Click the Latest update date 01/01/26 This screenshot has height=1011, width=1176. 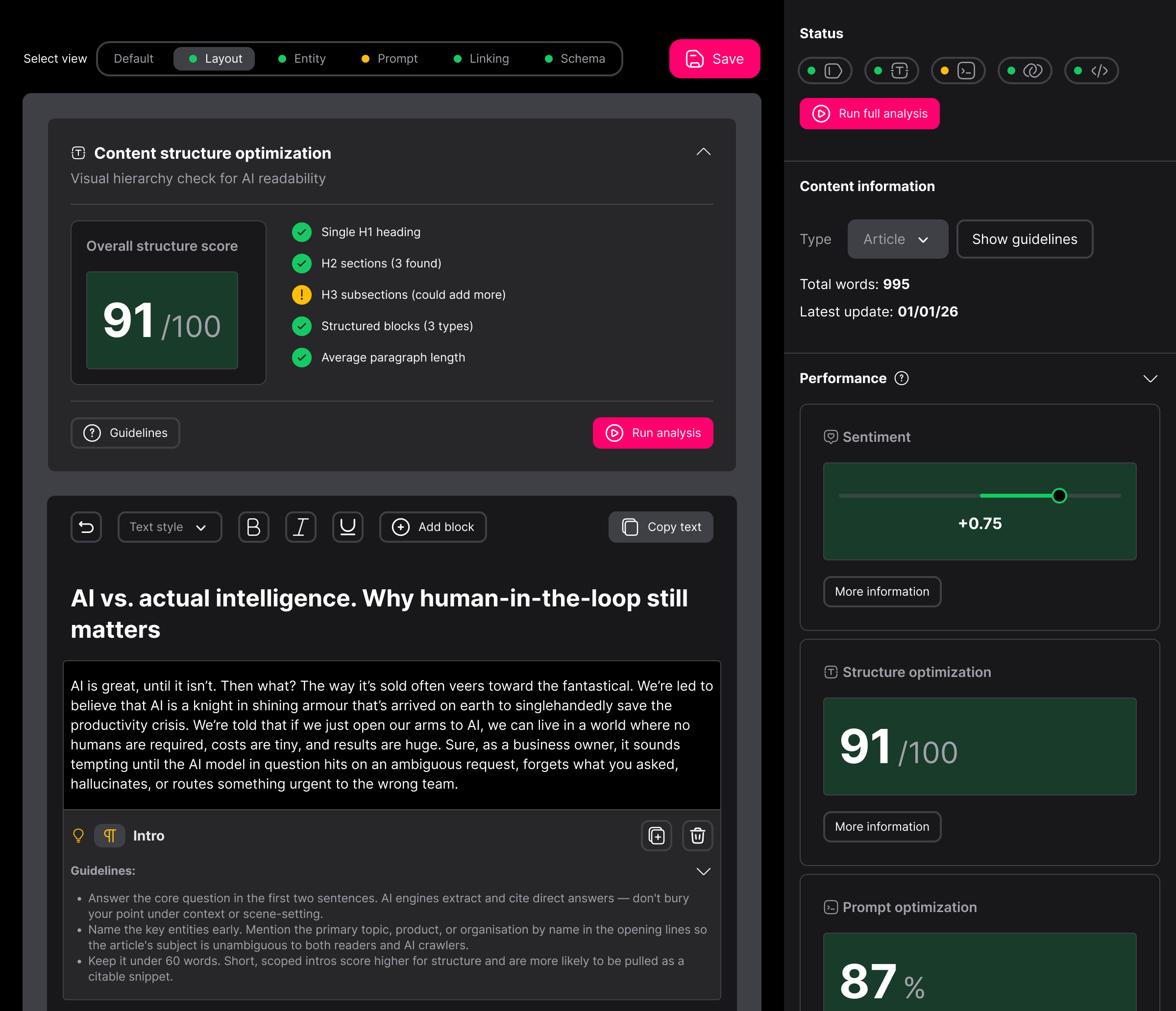(928, 312)
